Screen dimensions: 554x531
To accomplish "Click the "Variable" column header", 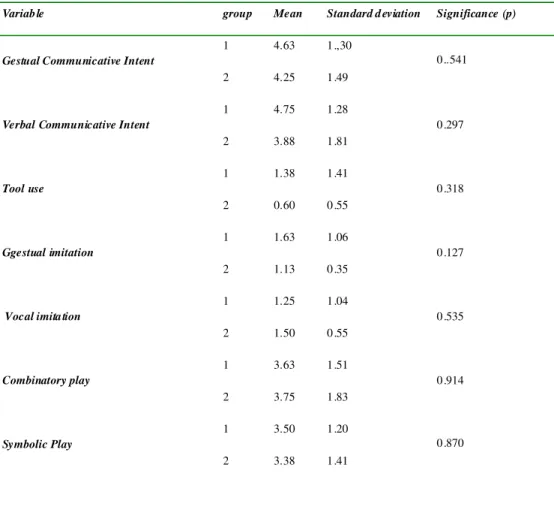I will pyautogui.click(x=23, y=13).
